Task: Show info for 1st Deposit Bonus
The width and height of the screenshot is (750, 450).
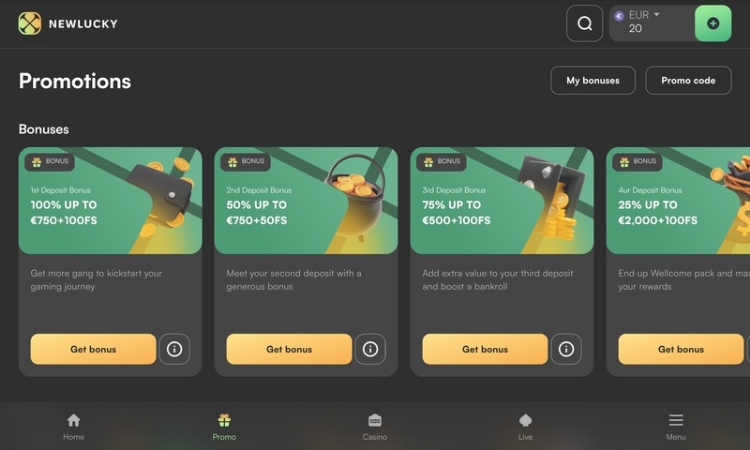Action: point(175,349)
